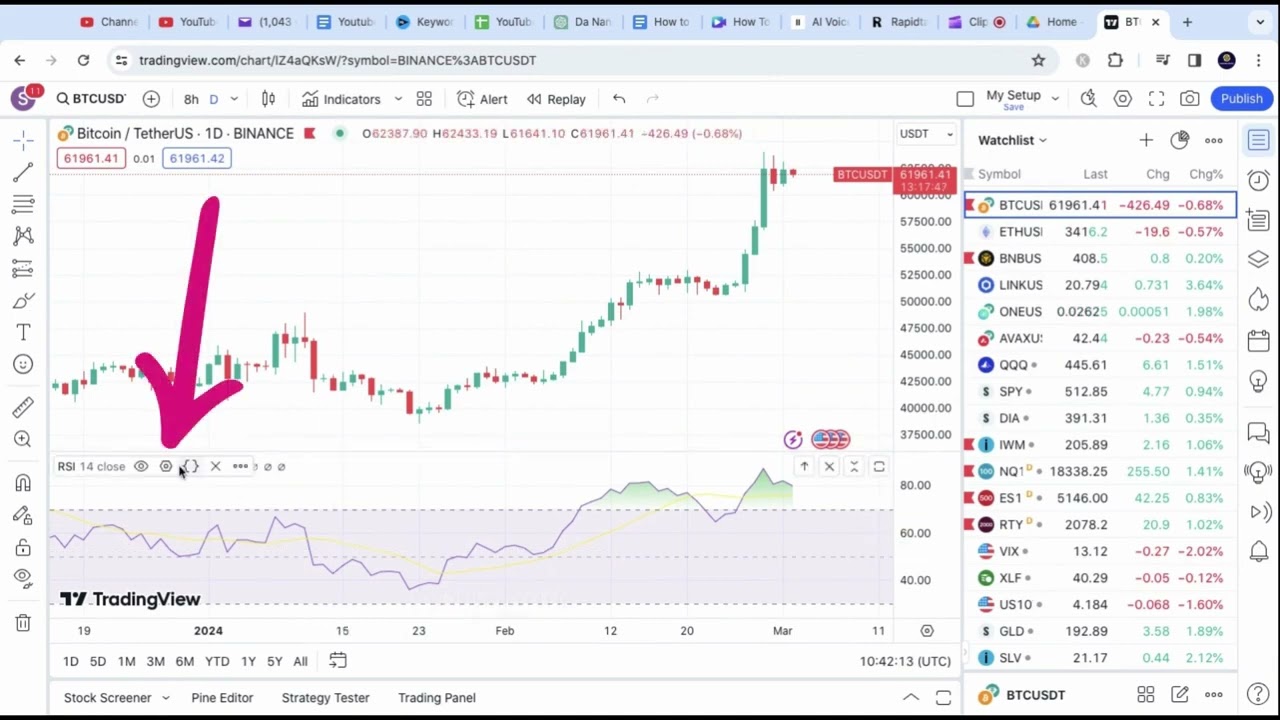Open the layout setup selector square
This screenshot has height=720, width=1280.
pos(965,99)
